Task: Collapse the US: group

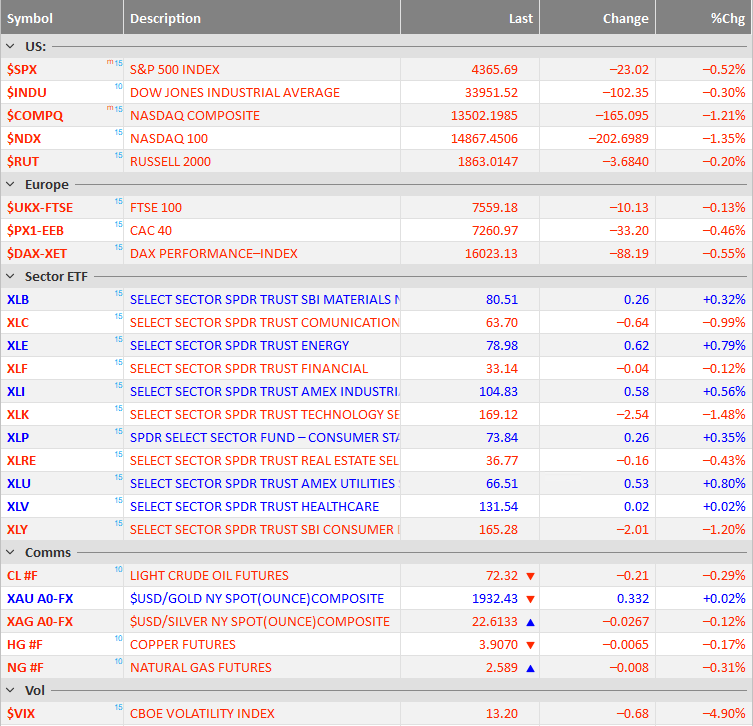Action: click(10, 47)
